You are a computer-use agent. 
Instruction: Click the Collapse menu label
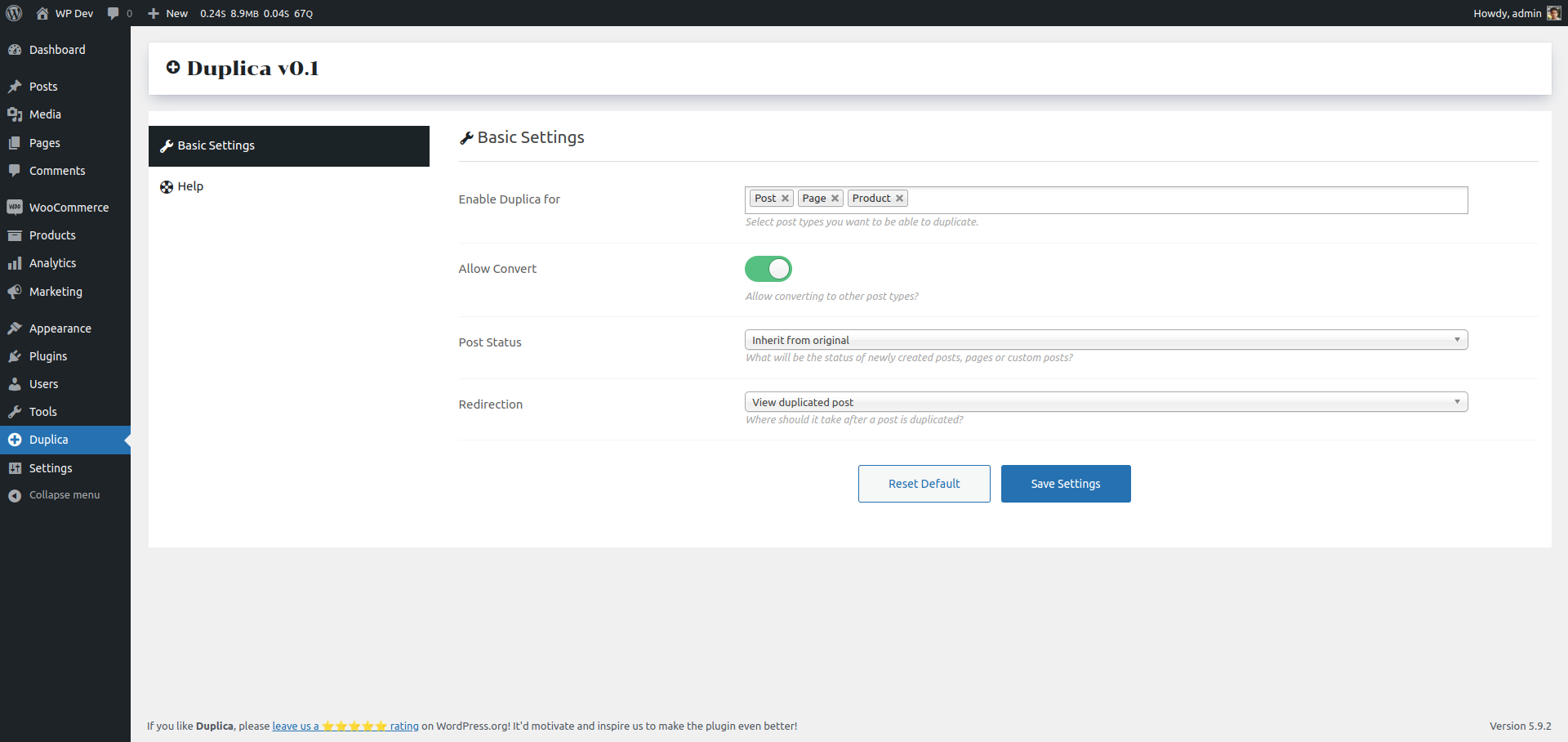(65, 495)
